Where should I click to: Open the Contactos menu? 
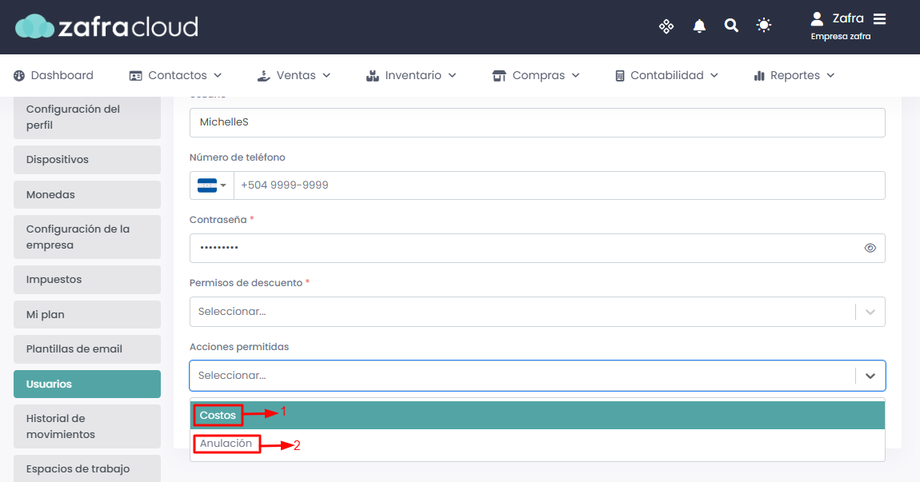175,75
